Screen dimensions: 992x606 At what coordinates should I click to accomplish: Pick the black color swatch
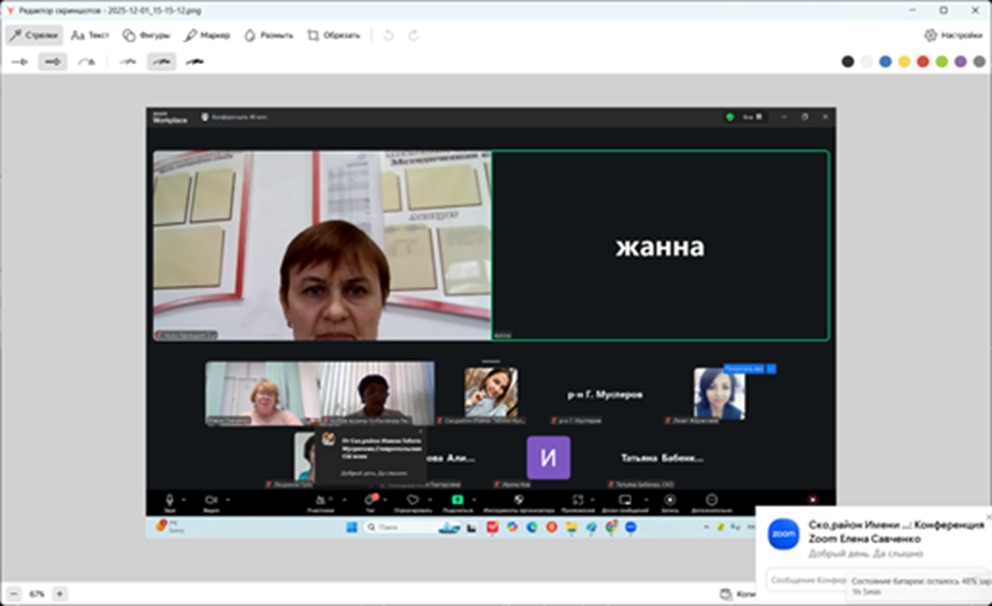[848, 61]
